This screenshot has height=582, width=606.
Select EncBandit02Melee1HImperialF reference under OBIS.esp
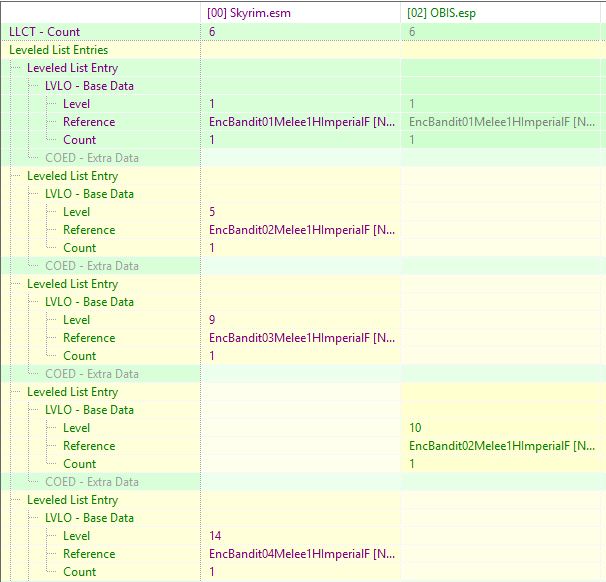pos(502,446)
